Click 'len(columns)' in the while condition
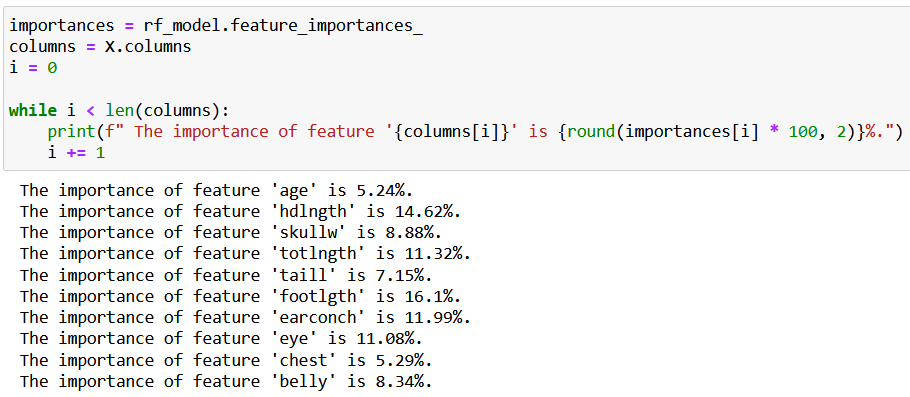The width and height of the screenshot is (910, 397). (167, 110)
